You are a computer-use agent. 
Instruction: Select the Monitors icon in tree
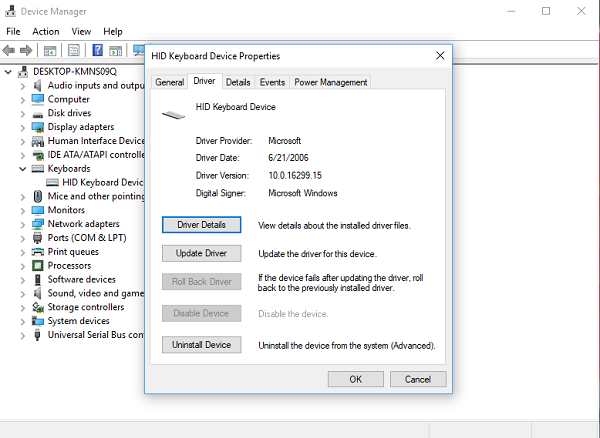[x=38, y=210]
